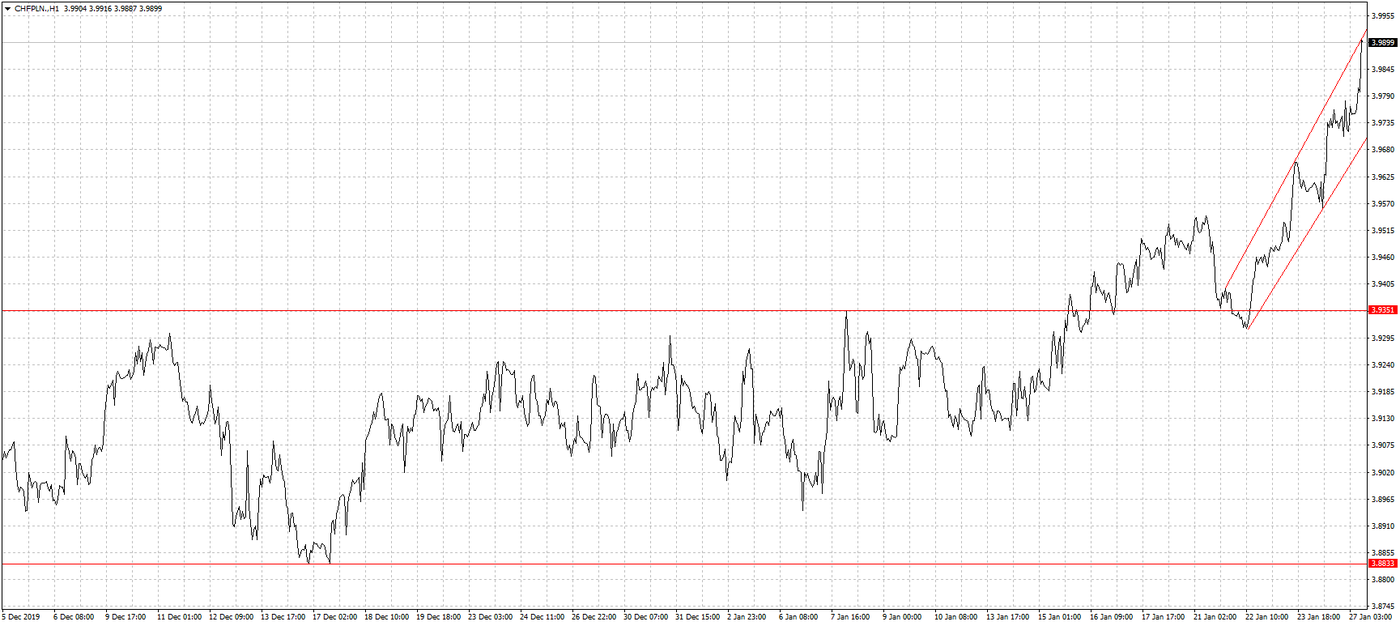Select the 10 Jan 08:00 time label
The width and height of the screenshot is (1400, 626).
click(x=955, y=618)
